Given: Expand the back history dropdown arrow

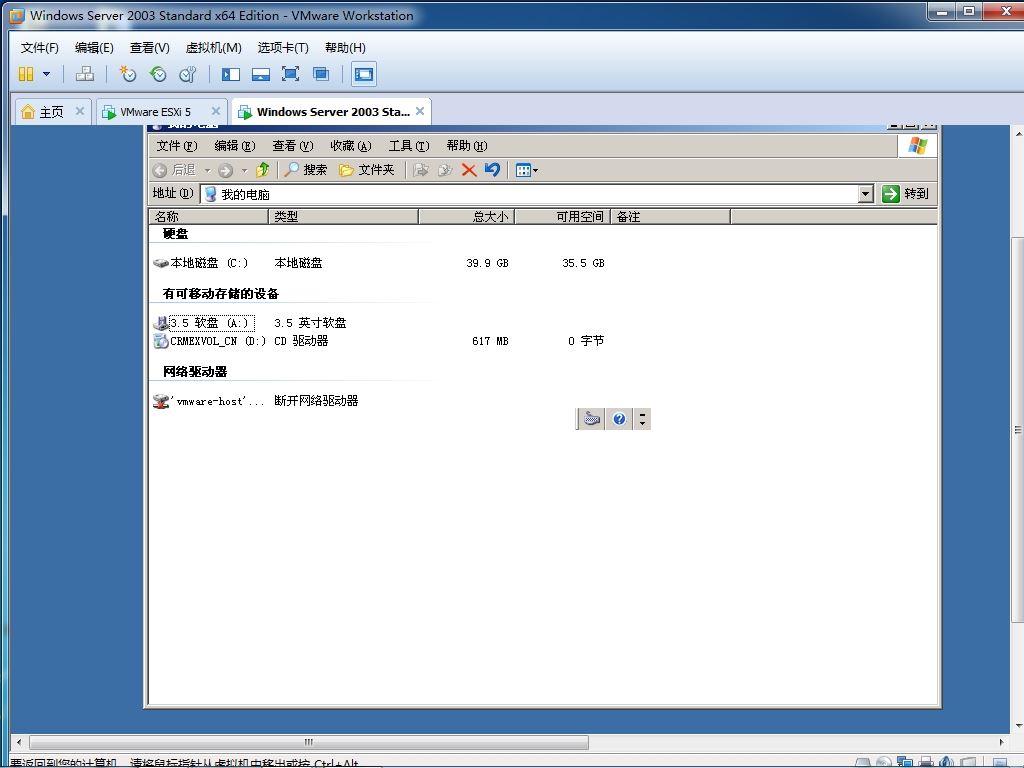Looking at the screenshot, I should coord(207,170).
